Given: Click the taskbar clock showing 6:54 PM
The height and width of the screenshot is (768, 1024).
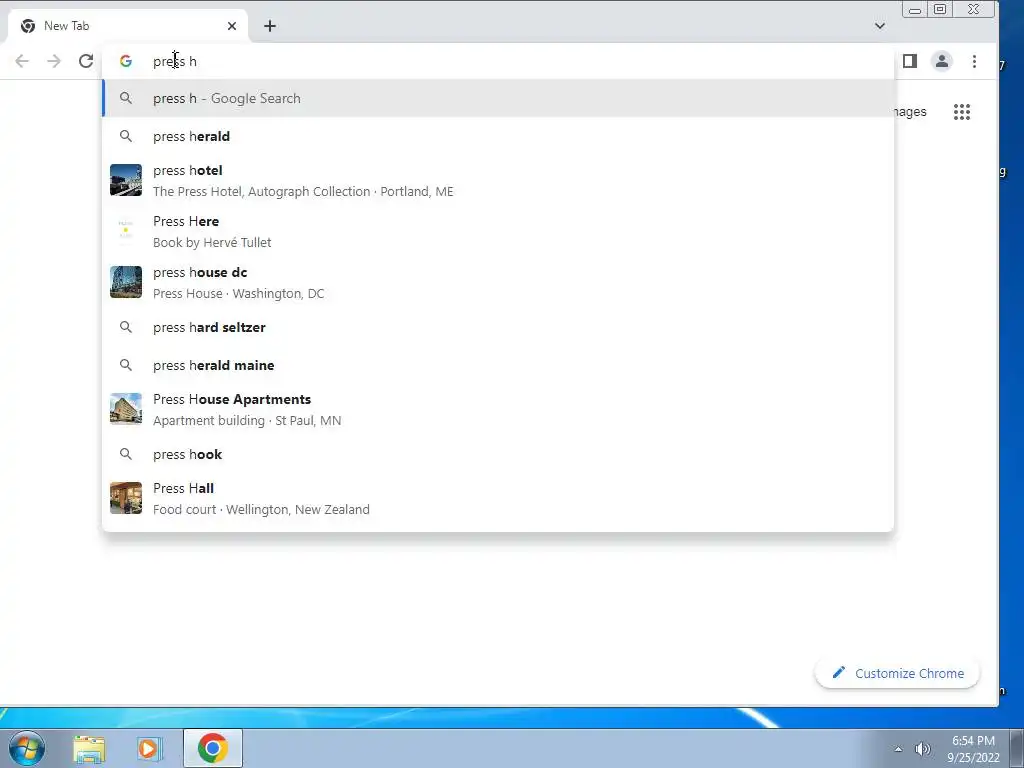Looking at the screenshot, I should click(x=973, y=749).
